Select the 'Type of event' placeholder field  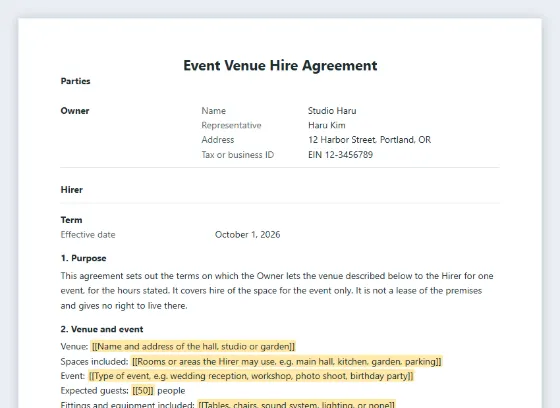tap(251, 376)
